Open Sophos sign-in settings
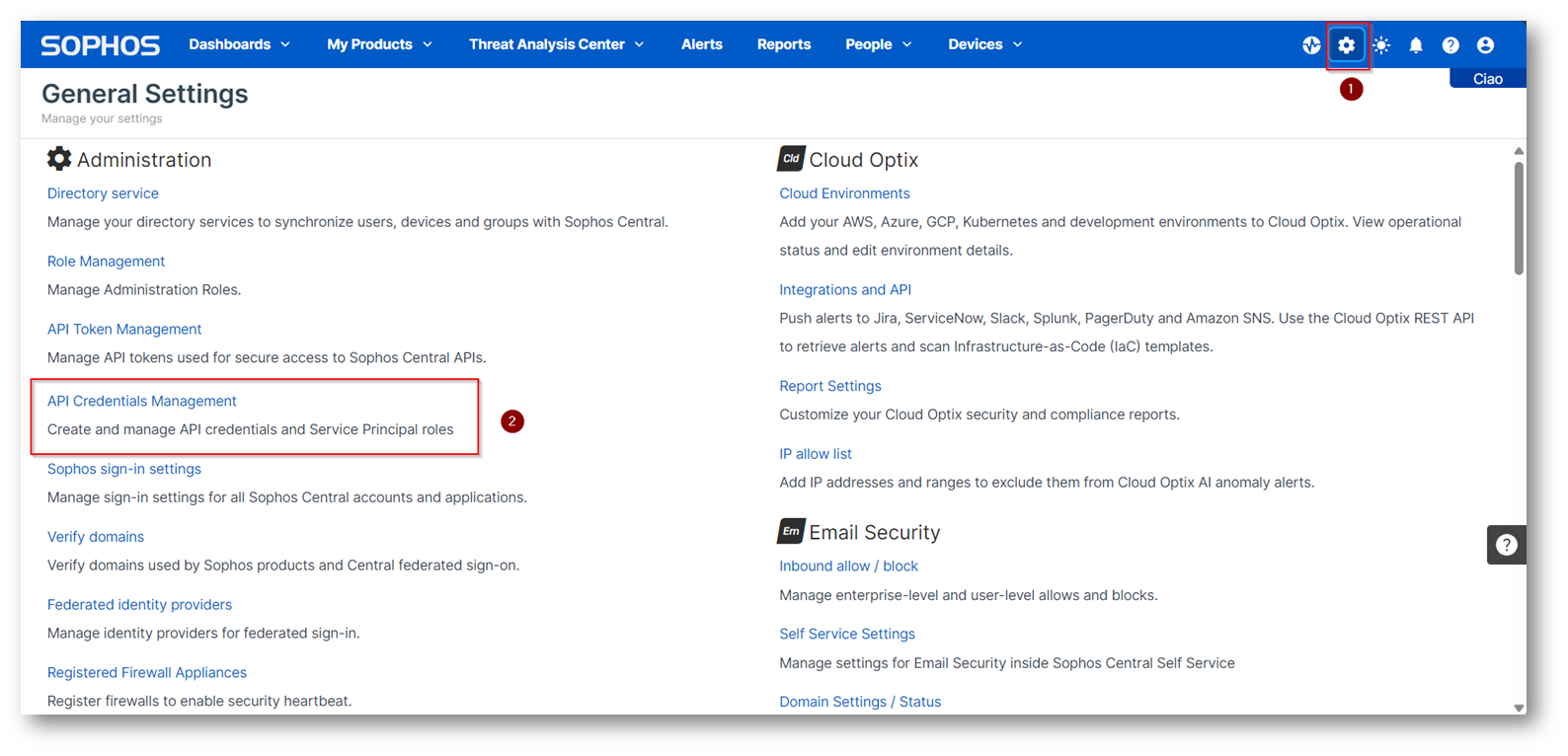Screen dimensions: 1568x756 pyautogui.click(x=124, y=469)
